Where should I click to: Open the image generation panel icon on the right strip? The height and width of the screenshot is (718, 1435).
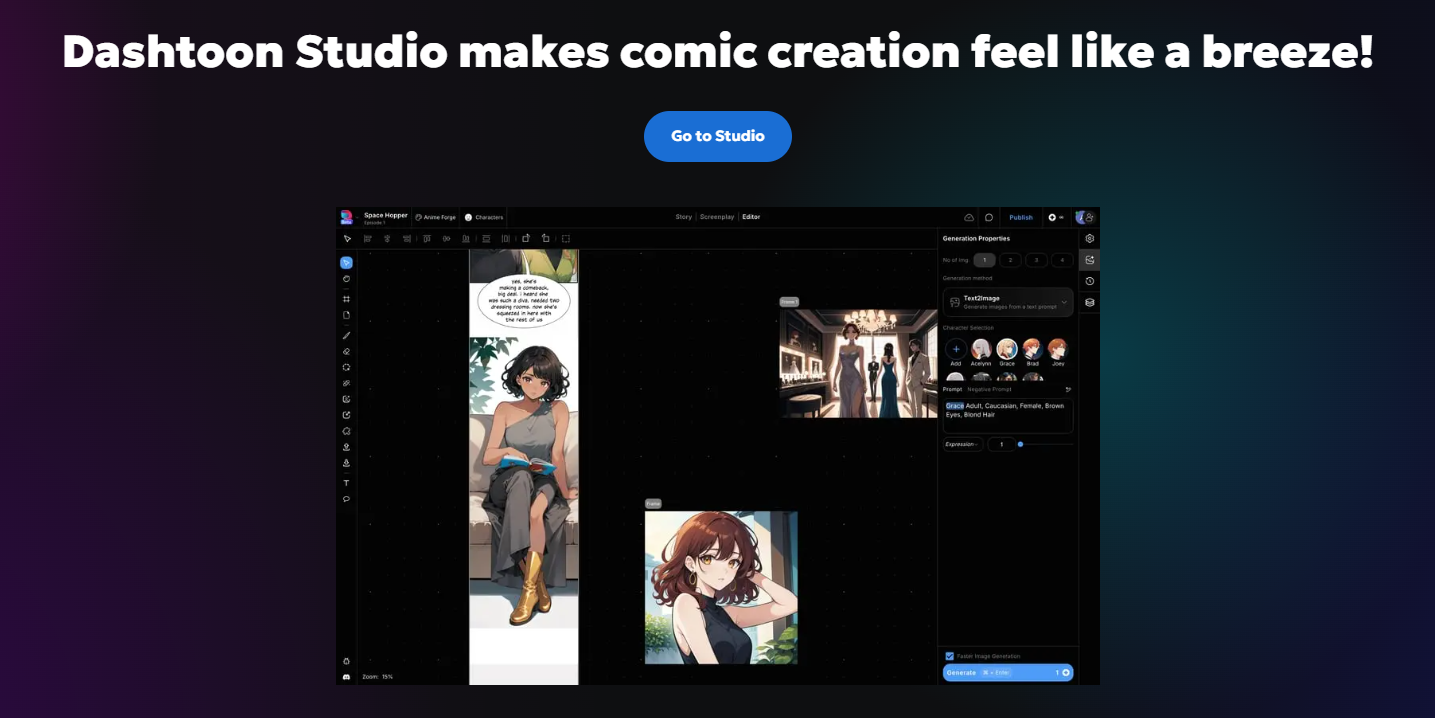click(1089, 260)
